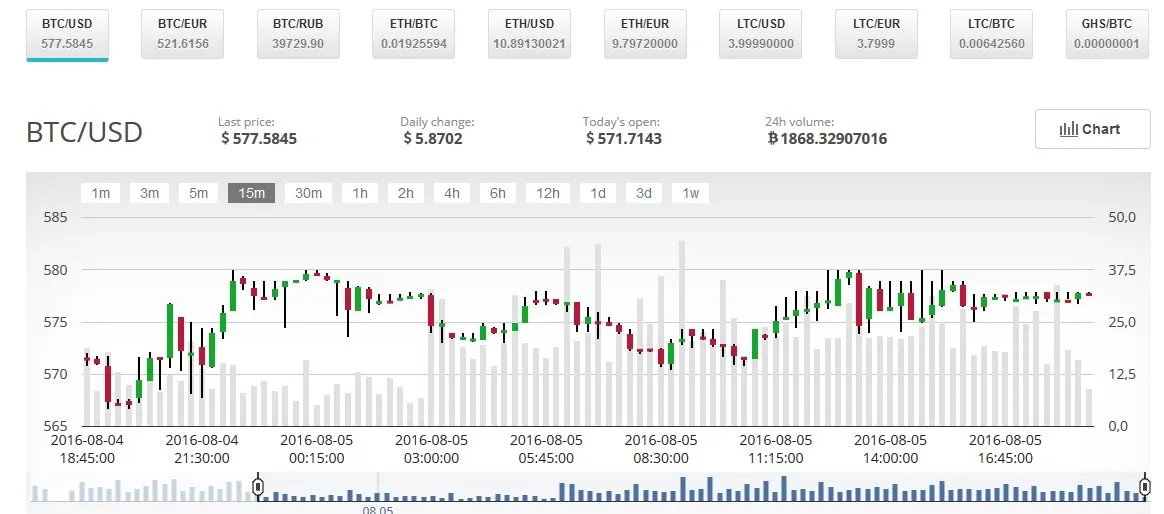This screenshot has width=1164, height=514.
Task: Select the BTC/USD pair tab
Action: 68,34
